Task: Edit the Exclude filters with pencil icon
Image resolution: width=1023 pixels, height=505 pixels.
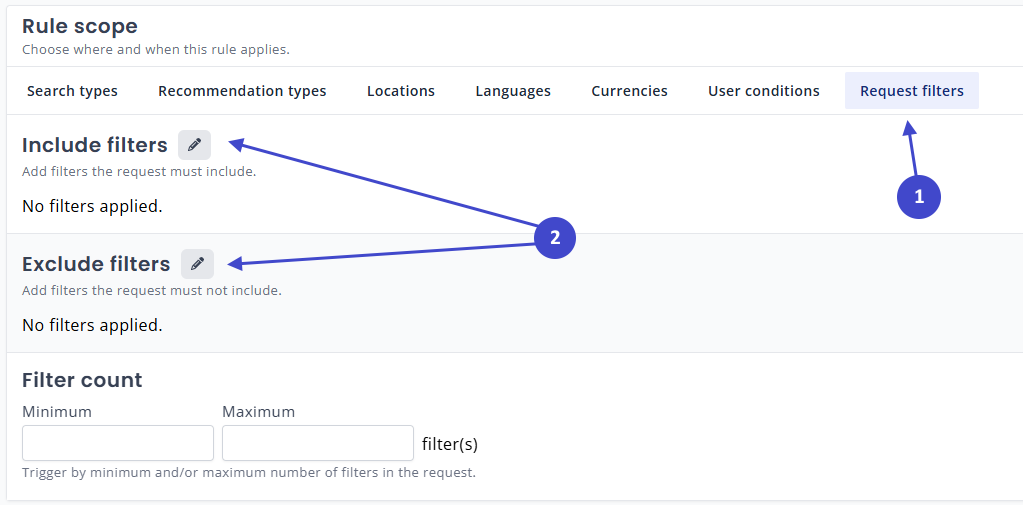Action: pyautogui.click(x=197, y=264)
